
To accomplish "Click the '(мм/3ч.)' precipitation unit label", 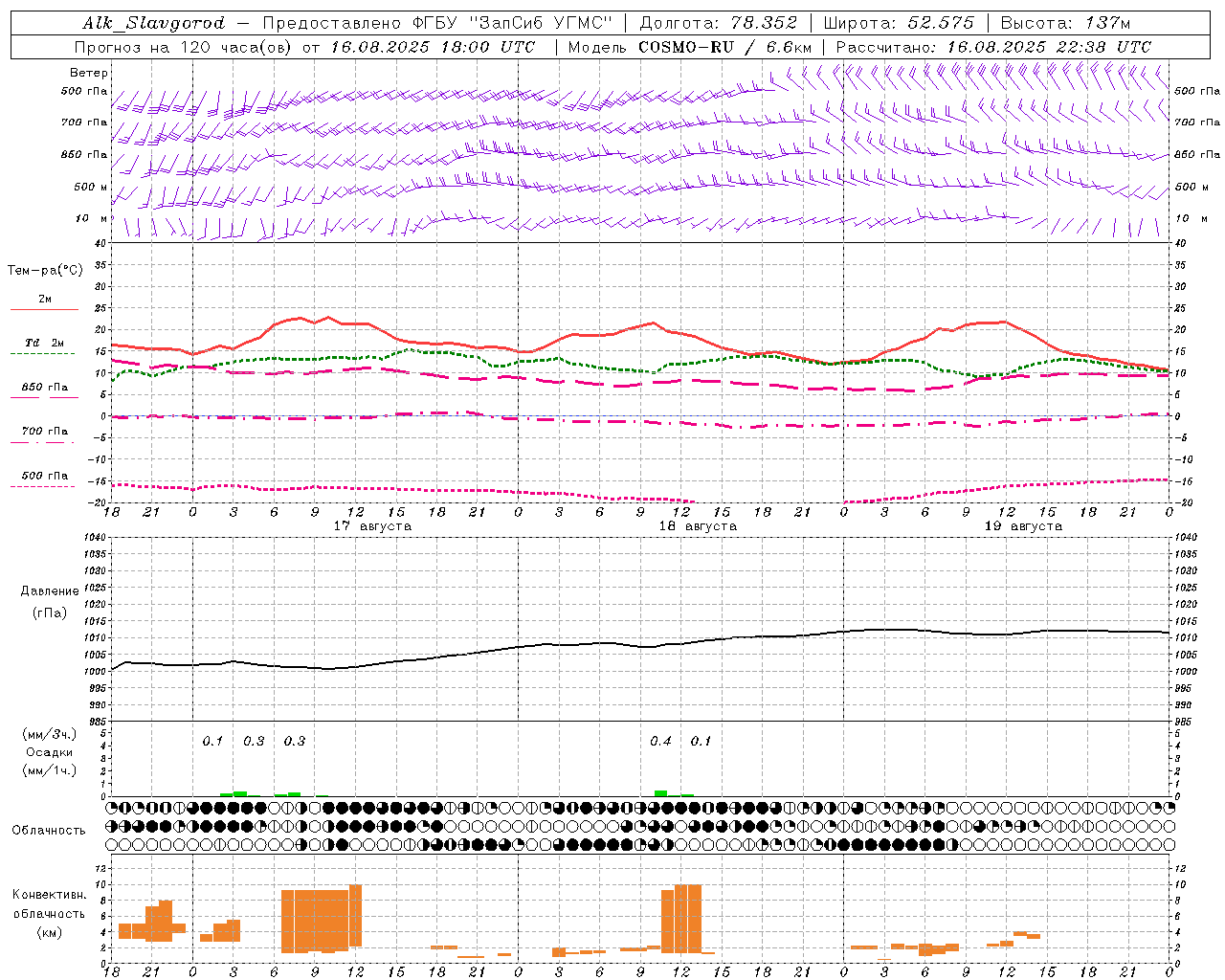I will tap(50, 734).
